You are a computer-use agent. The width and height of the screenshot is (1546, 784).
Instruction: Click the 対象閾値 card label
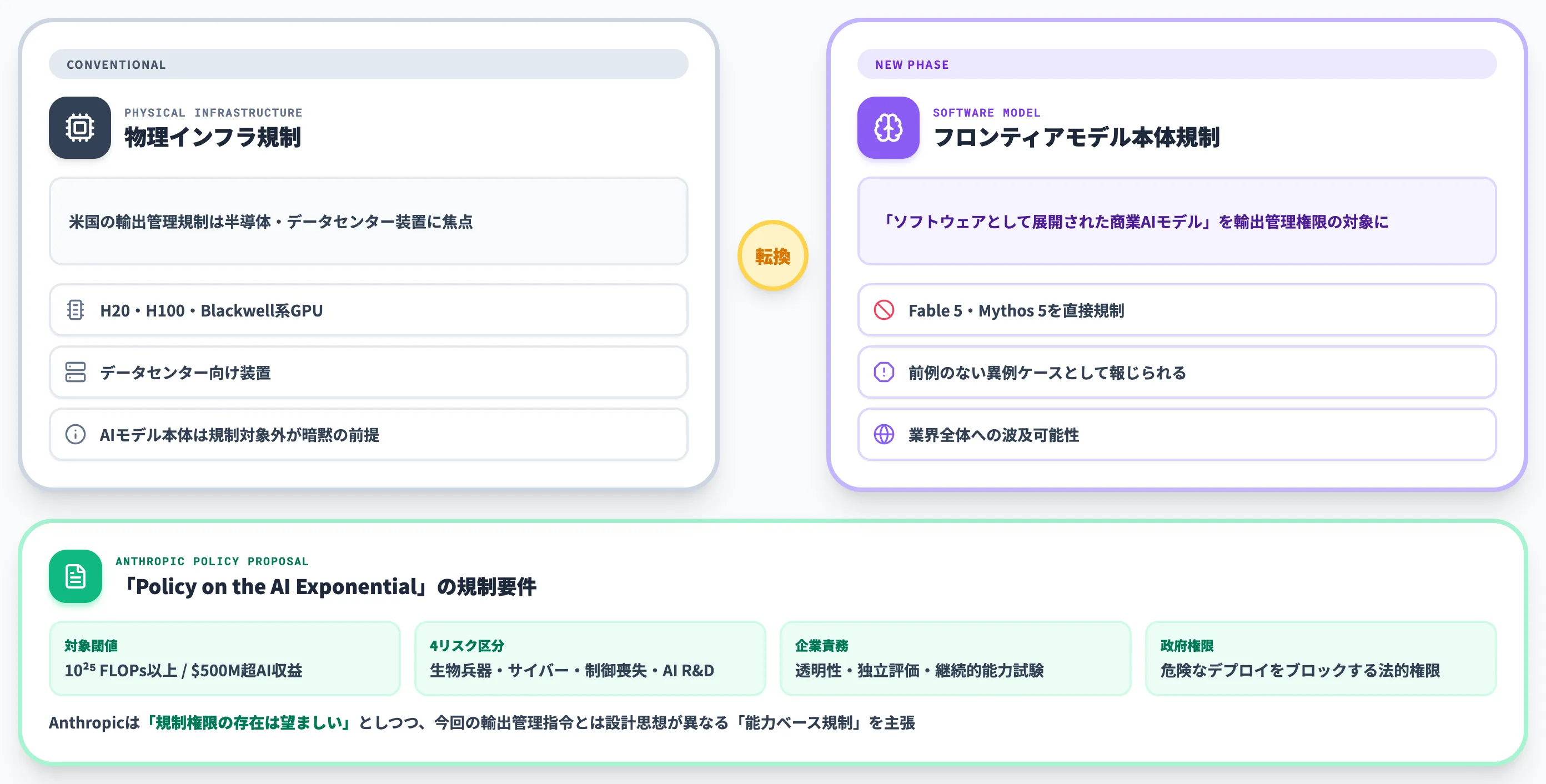(x=91, y=645)
